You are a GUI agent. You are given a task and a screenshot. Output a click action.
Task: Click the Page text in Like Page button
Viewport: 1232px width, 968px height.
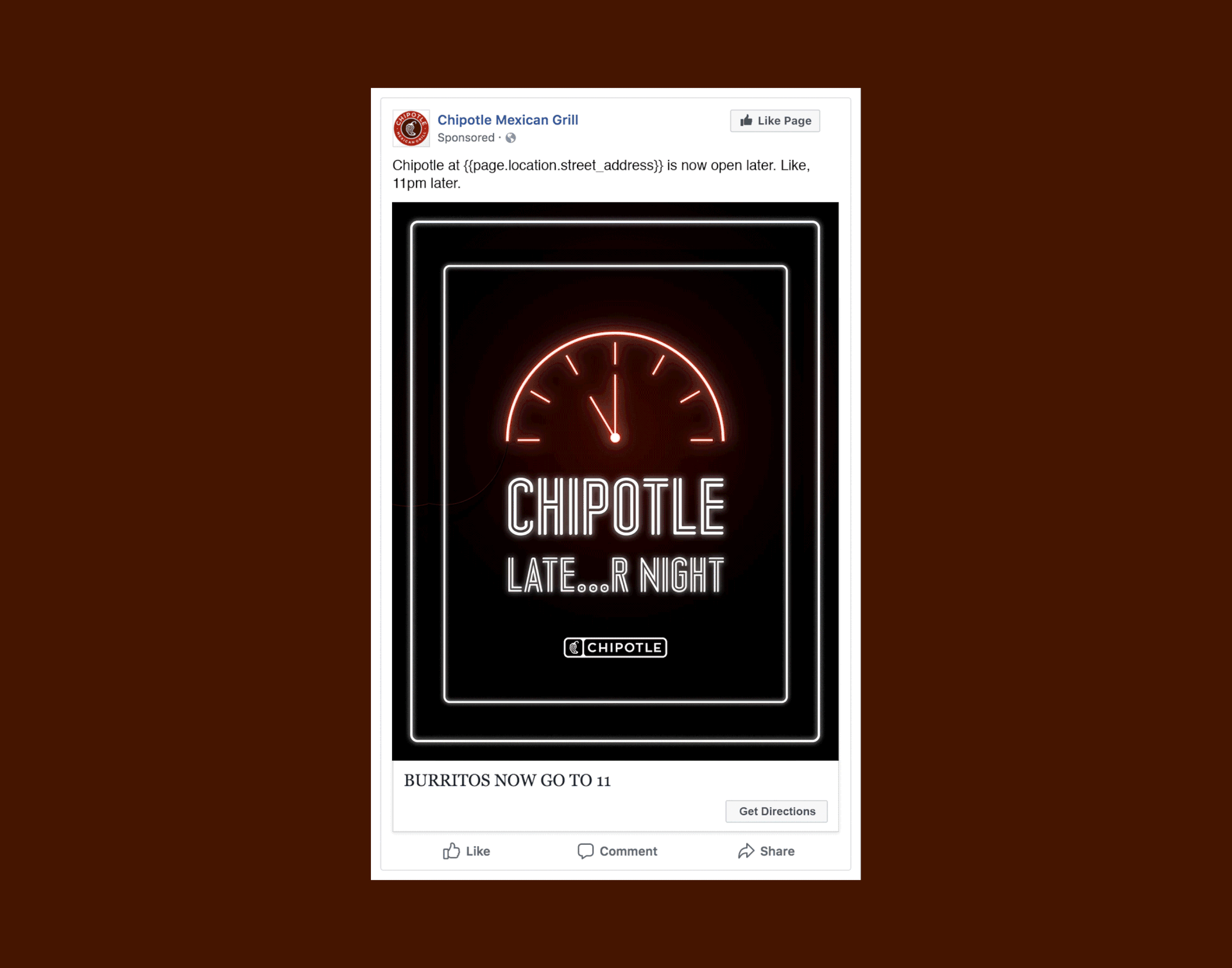[x=797, y=121]
